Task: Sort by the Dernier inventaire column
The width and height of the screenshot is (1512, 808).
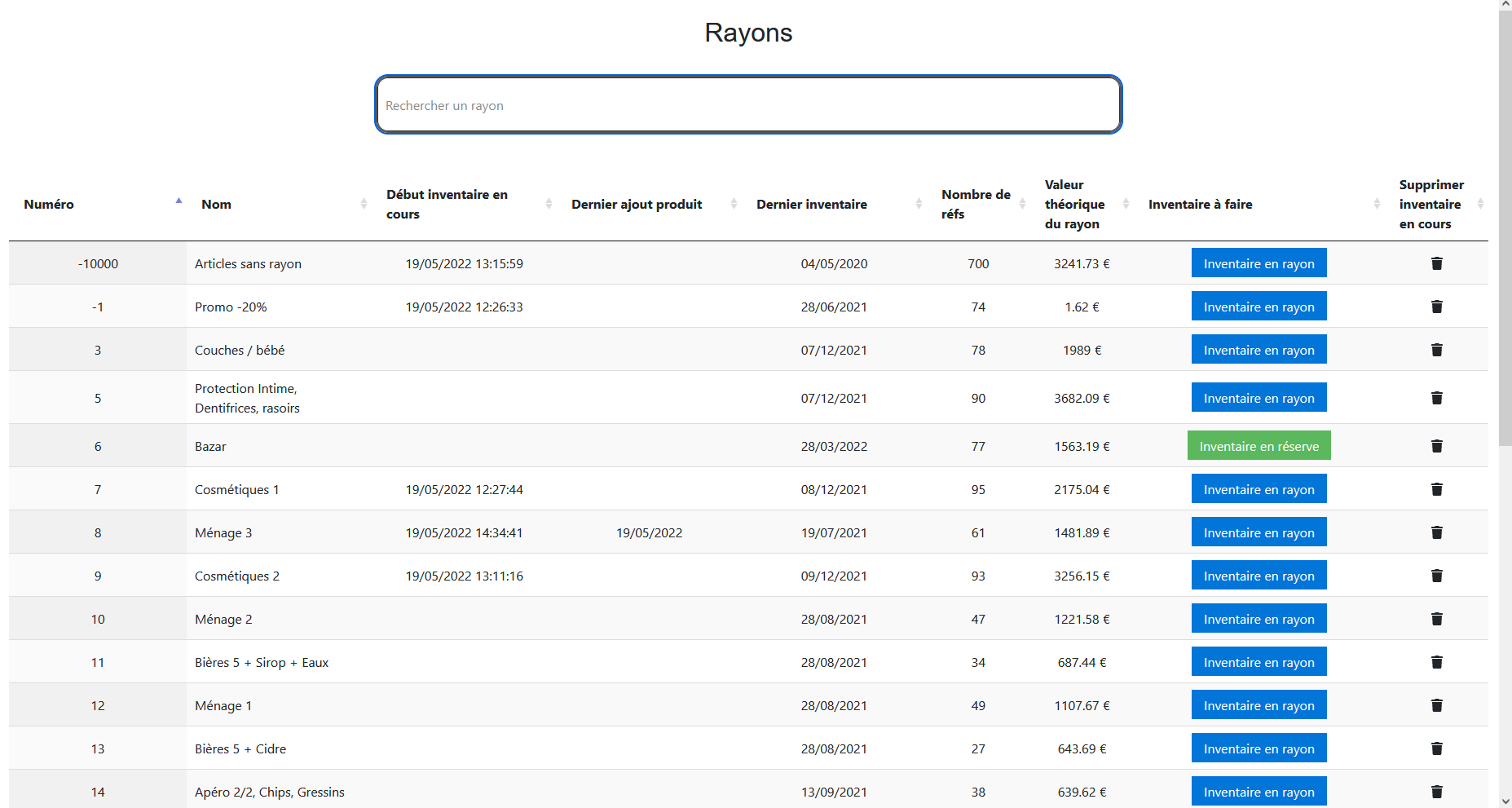Action: click(919, 204)
